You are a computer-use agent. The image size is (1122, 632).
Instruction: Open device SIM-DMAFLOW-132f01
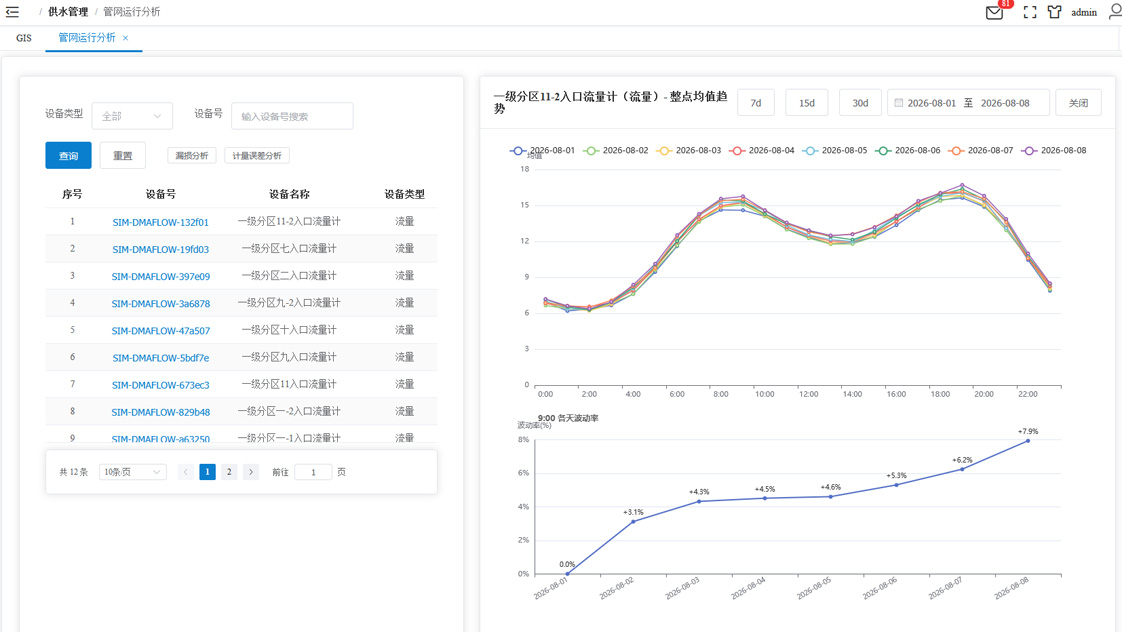[160, 222]
